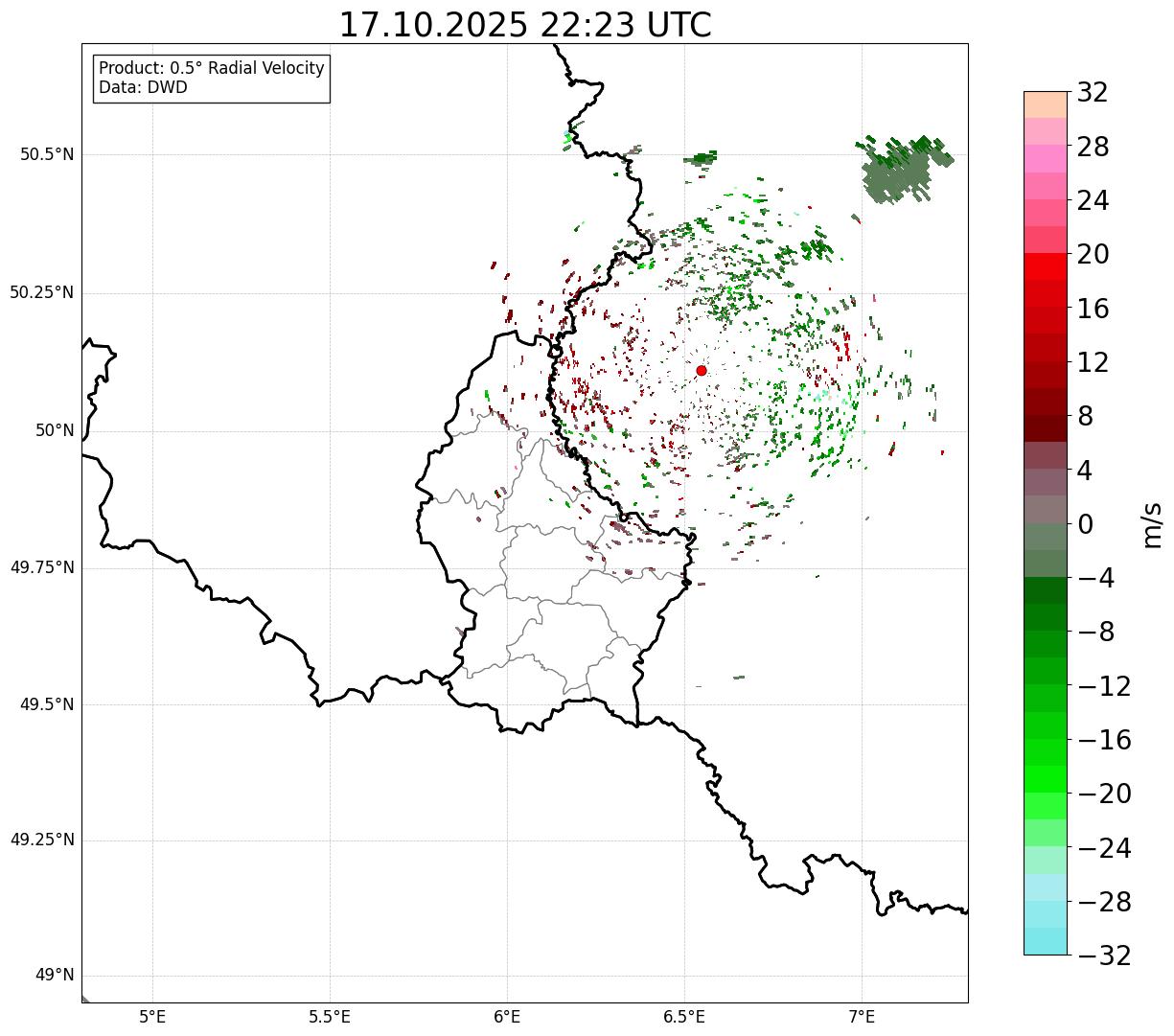Click the 'Data: DWD' text
The image size is (1174, 1036).
click(143, 88)
